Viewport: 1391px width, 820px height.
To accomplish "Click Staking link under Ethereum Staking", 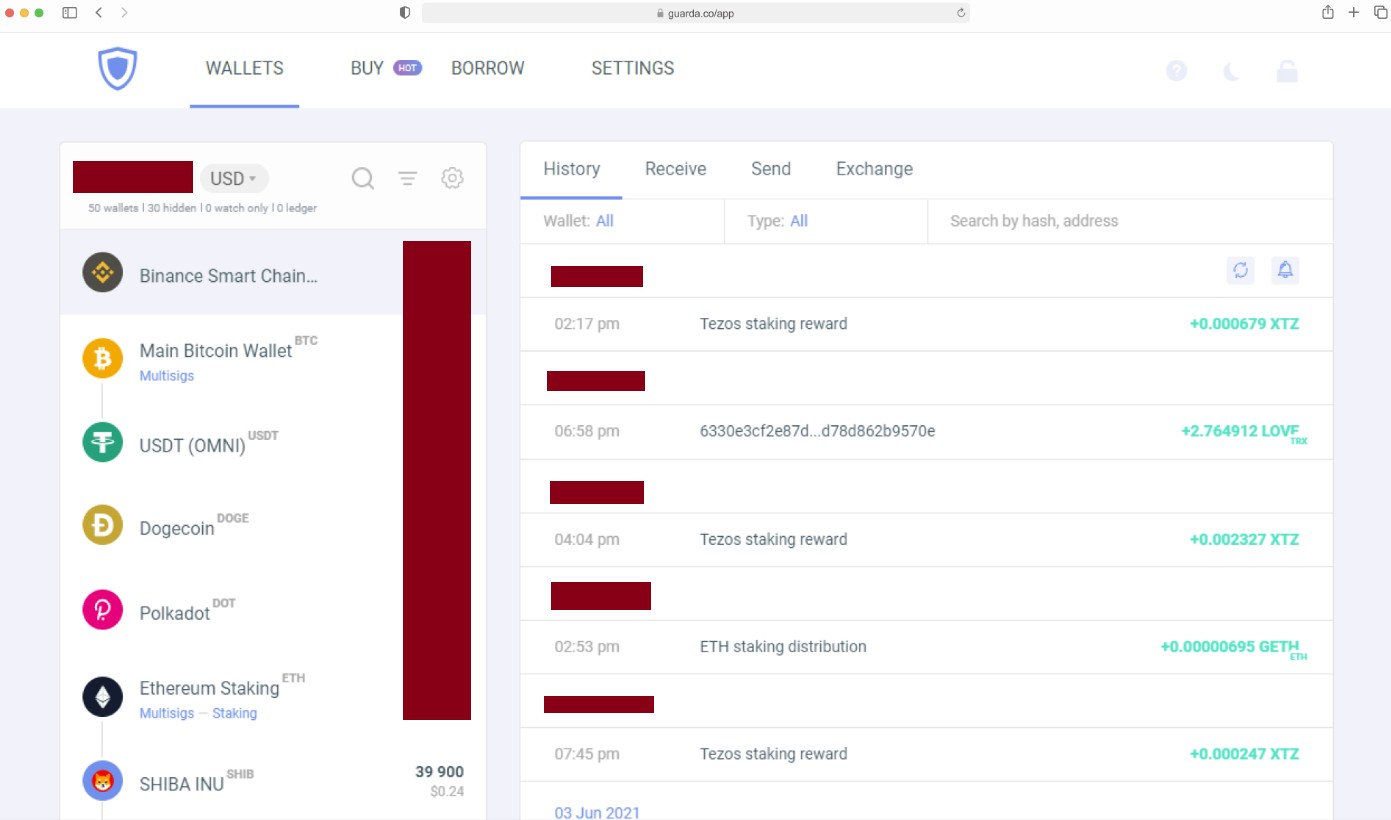I will point(234,713).
